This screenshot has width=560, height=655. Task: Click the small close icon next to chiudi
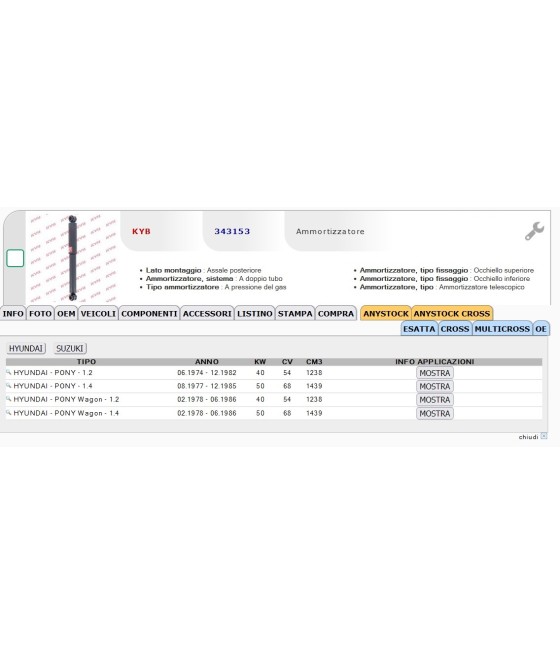click(x=544, y=436)
